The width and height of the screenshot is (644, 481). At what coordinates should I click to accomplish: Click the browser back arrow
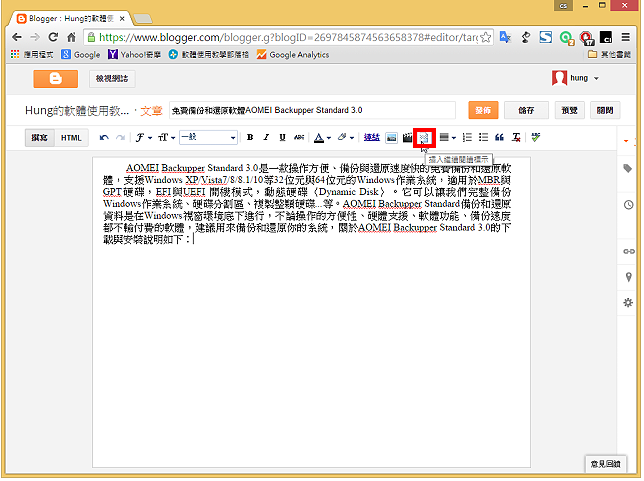pos(17,37)
